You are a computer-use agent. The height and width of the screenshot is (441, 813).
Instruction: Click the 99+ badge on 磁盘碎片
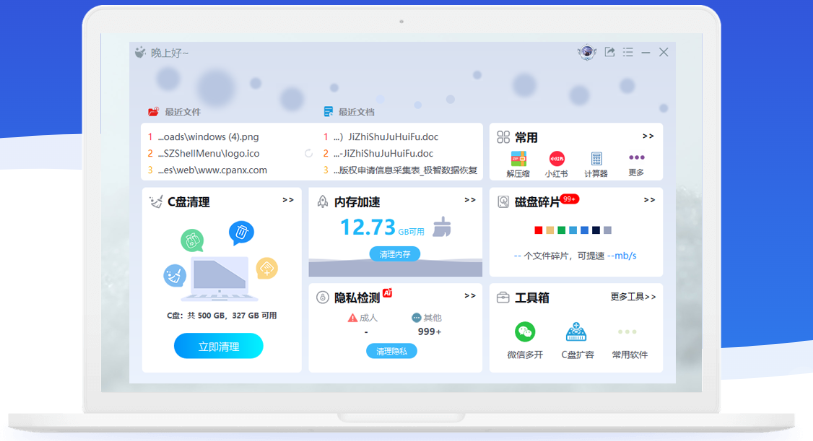[x=570, y=199]
